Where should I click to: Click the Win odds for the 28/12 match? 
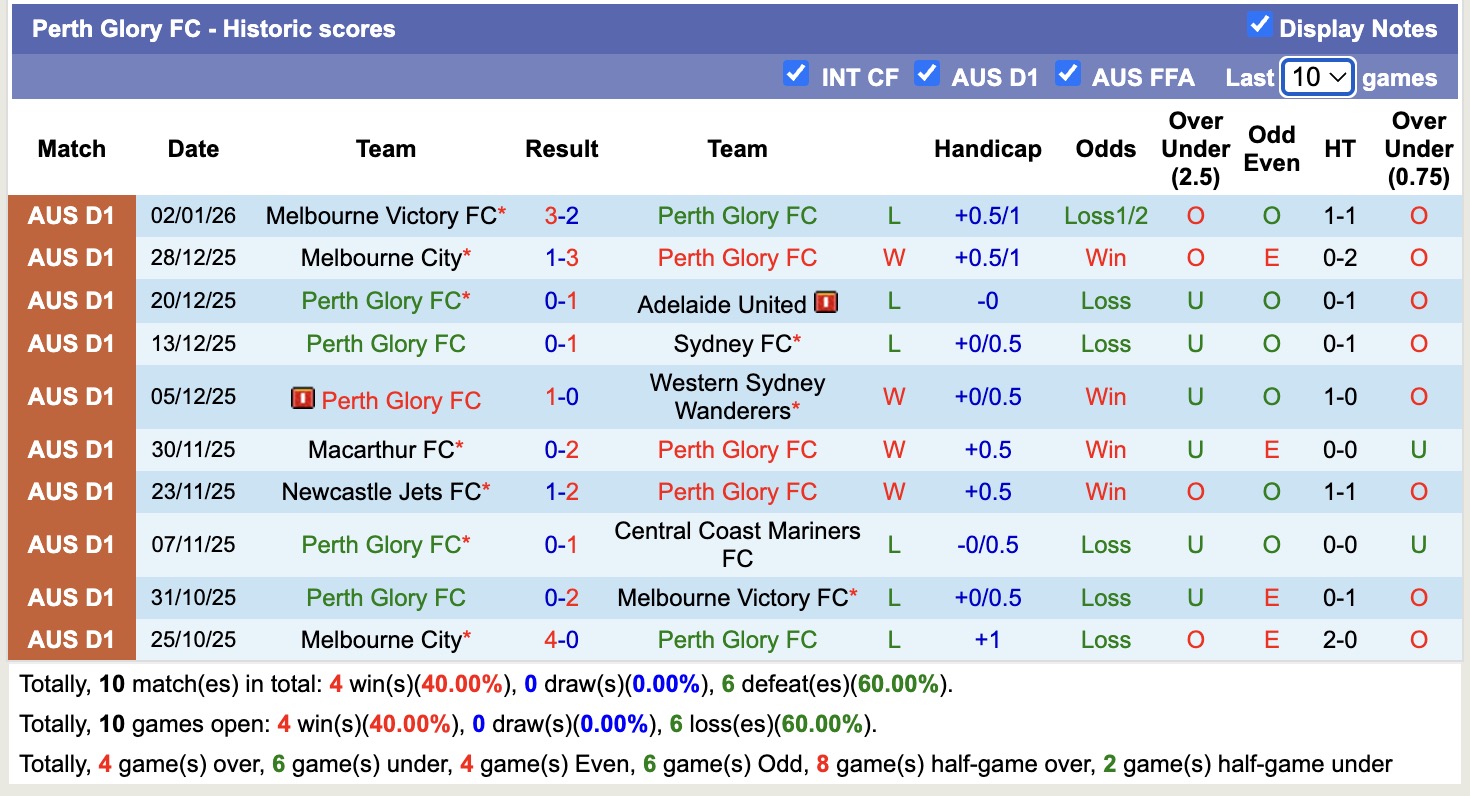[1104, 257]
